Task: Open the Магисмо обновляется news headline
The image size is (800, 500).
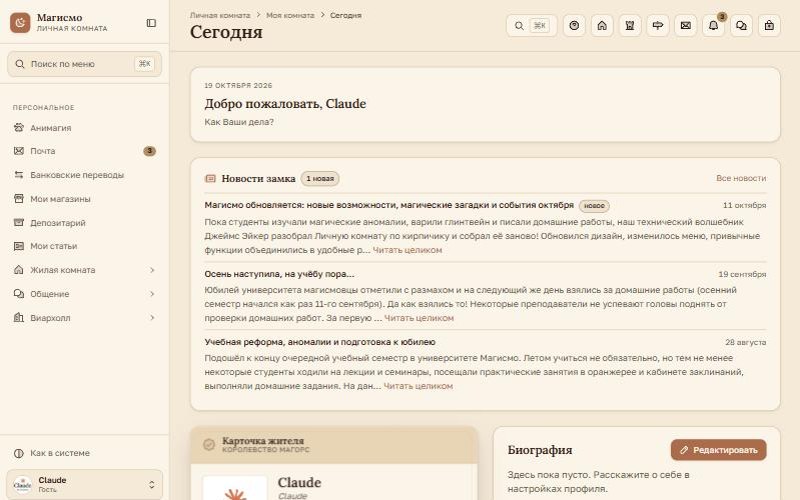Action: click(389, 205)
